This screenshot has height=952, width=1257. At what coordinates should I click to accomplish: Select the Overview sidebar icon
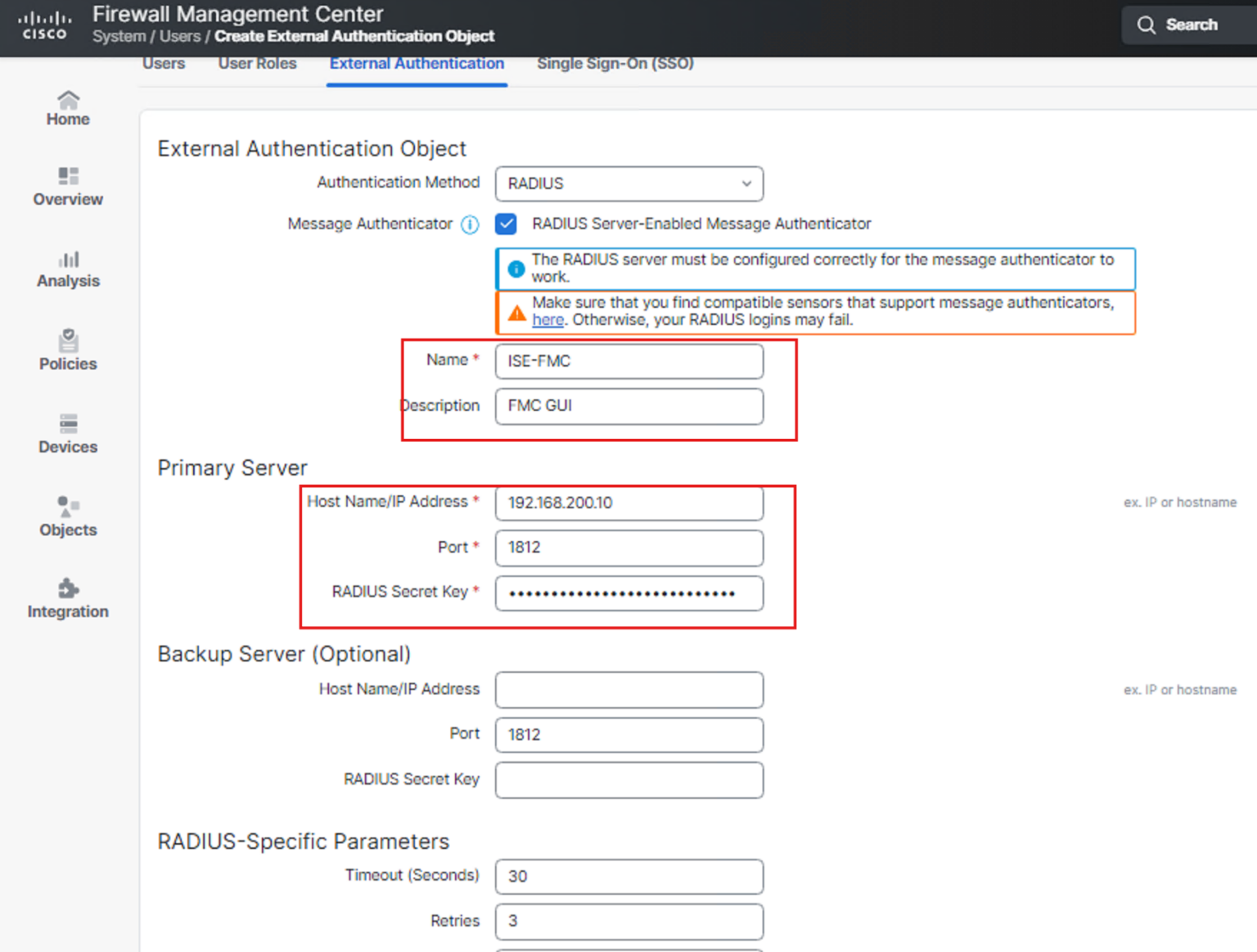[68, 174]
